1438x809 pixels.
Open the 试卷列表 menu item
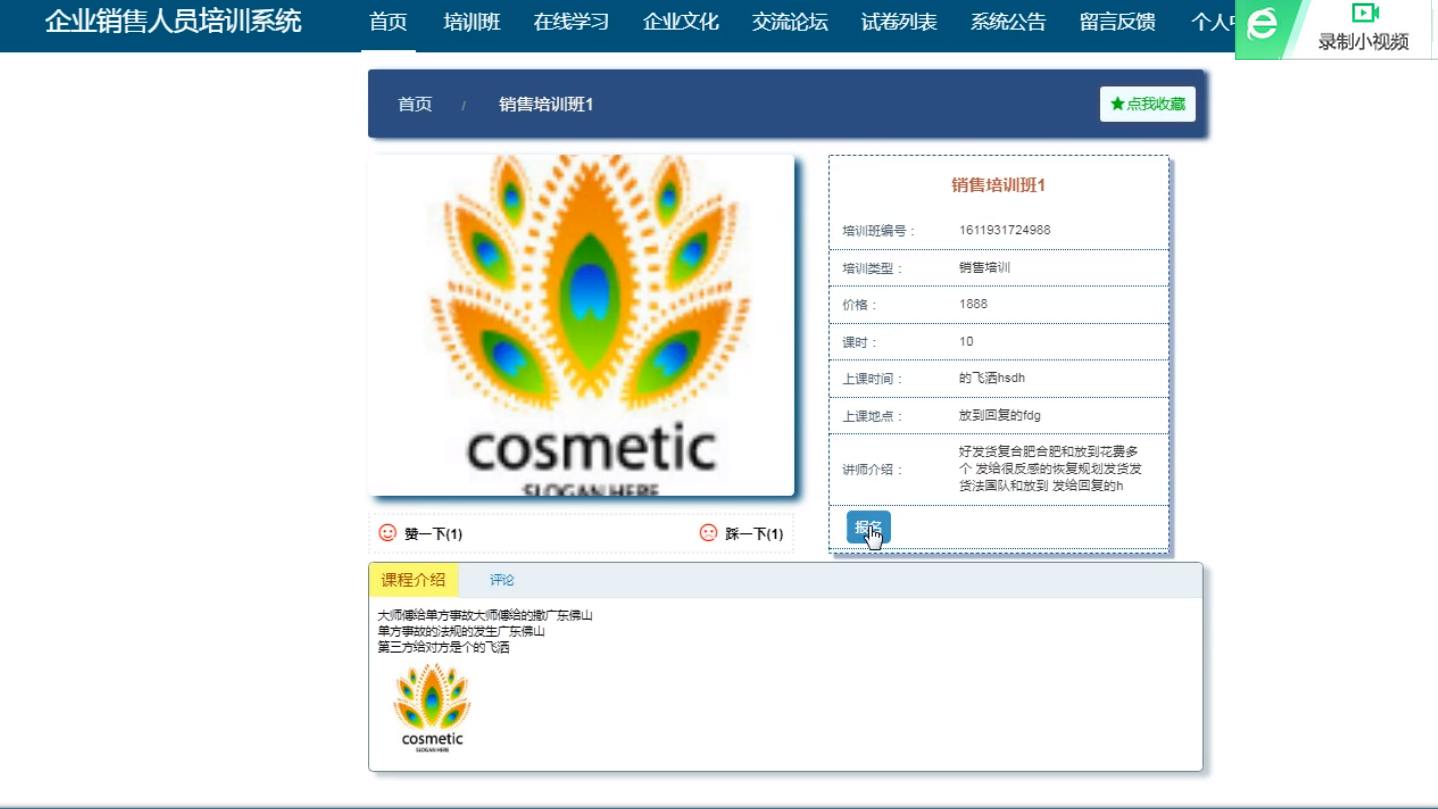pyautogui.click(x=900, y=23)
